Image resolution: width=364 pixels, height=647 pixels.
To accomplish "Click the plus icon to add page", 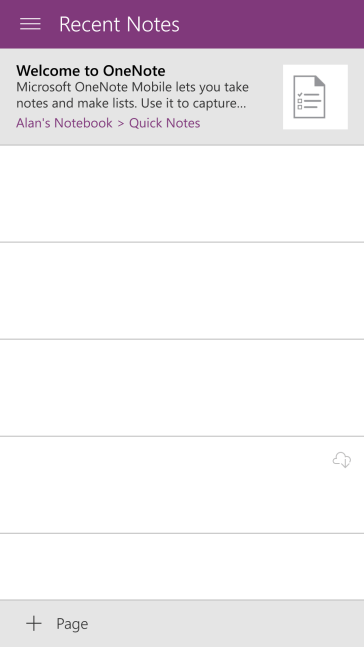I will 34,623.
